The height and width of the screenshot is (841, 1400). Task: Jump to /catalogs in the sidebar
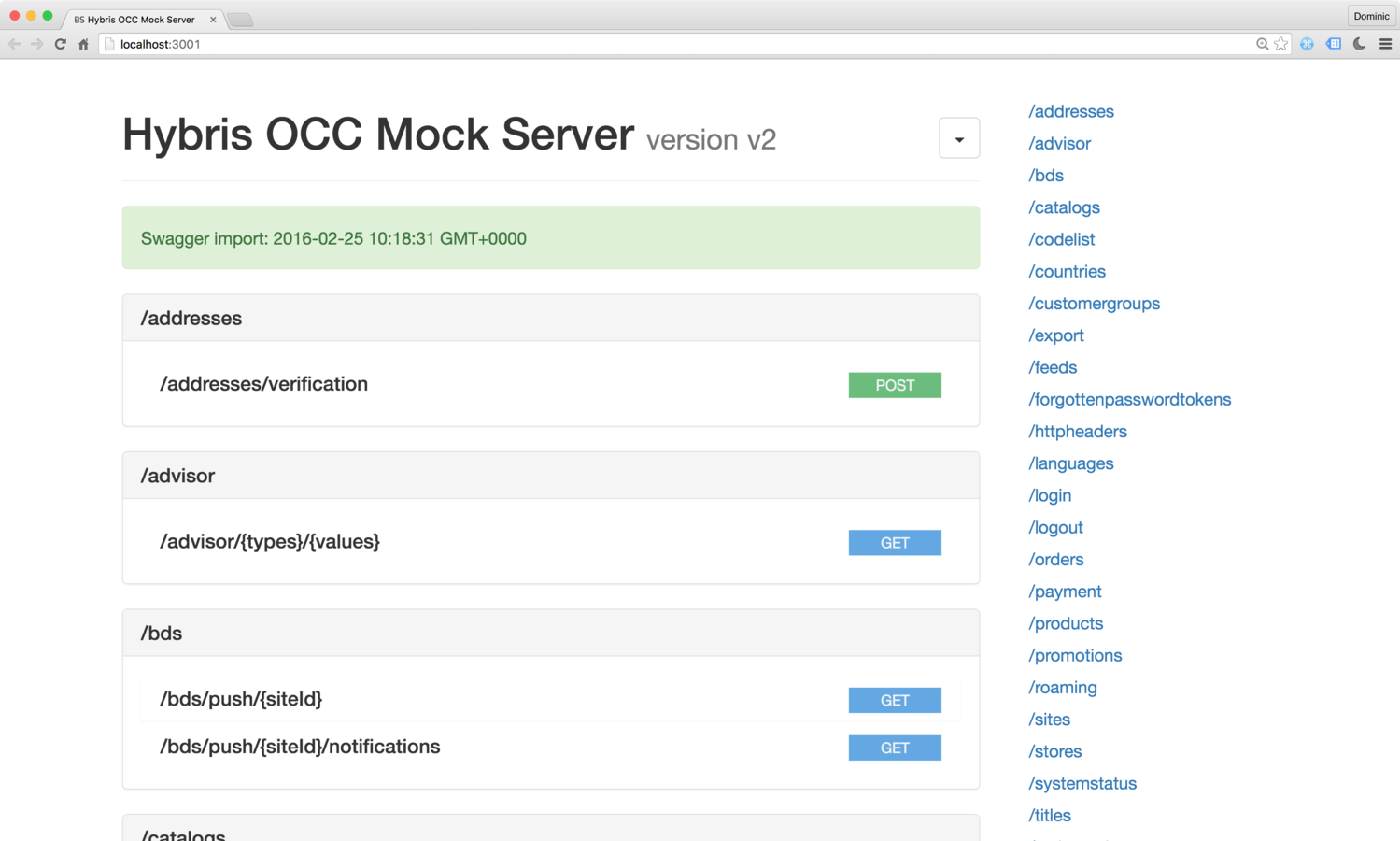point(1064,207)
